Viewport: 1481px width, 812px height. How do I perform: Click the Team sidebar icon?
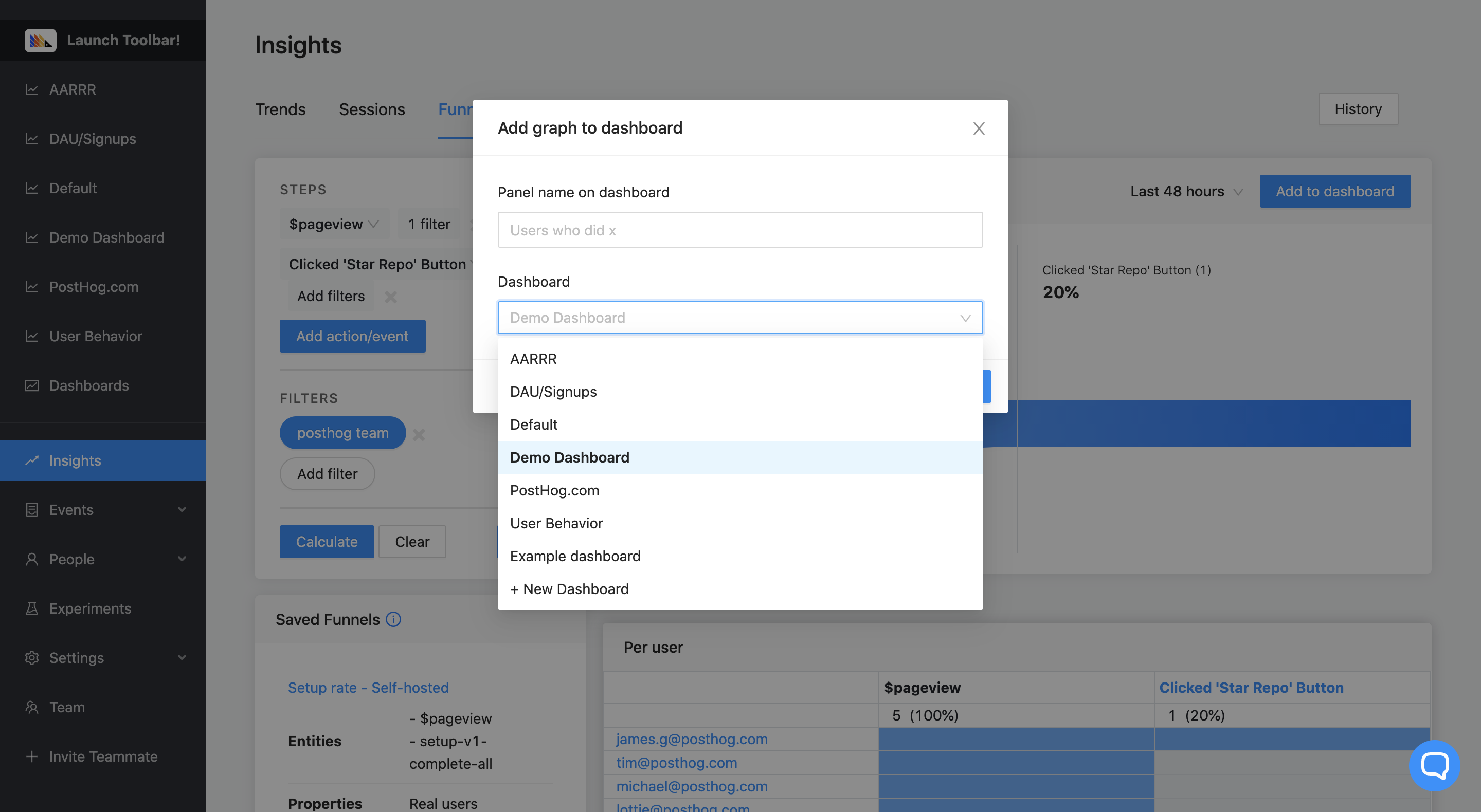coord(32,707)
